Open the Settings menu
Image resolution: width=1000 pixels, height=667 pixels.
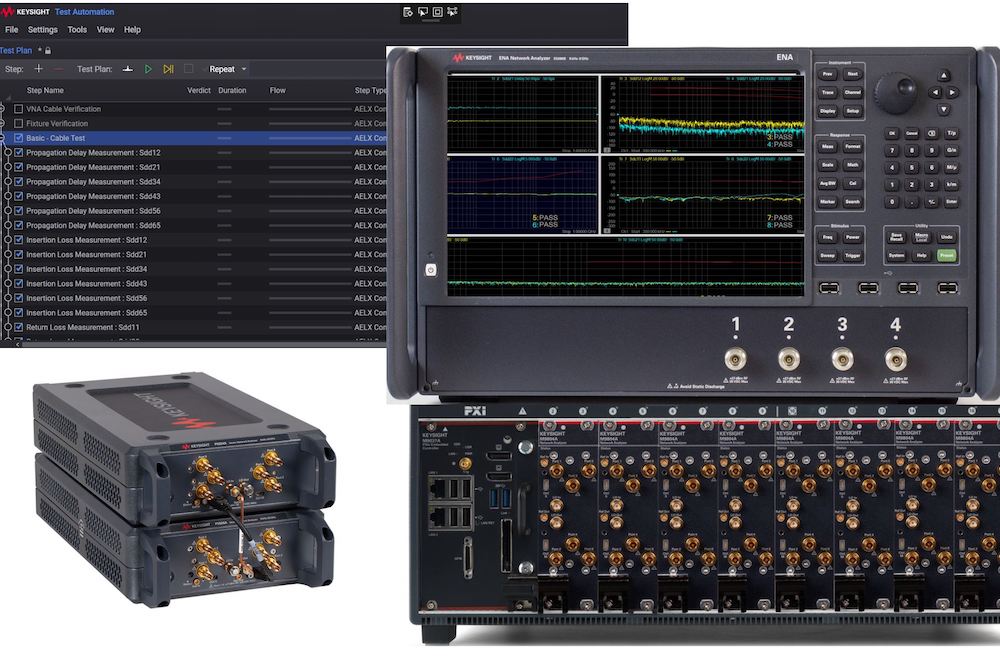coord(41,29)
